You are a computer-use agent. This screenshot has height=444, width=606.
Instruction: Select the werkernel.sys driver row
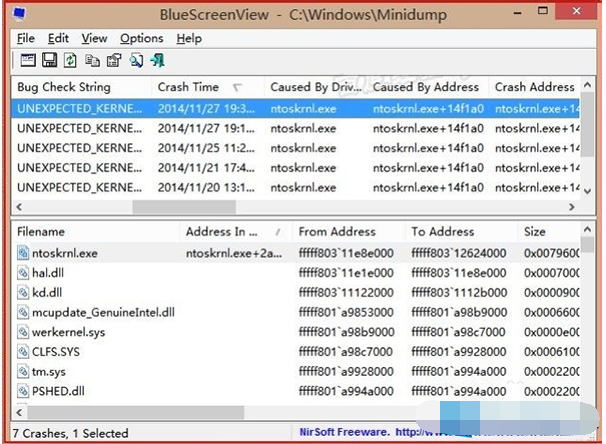point(60,331)
